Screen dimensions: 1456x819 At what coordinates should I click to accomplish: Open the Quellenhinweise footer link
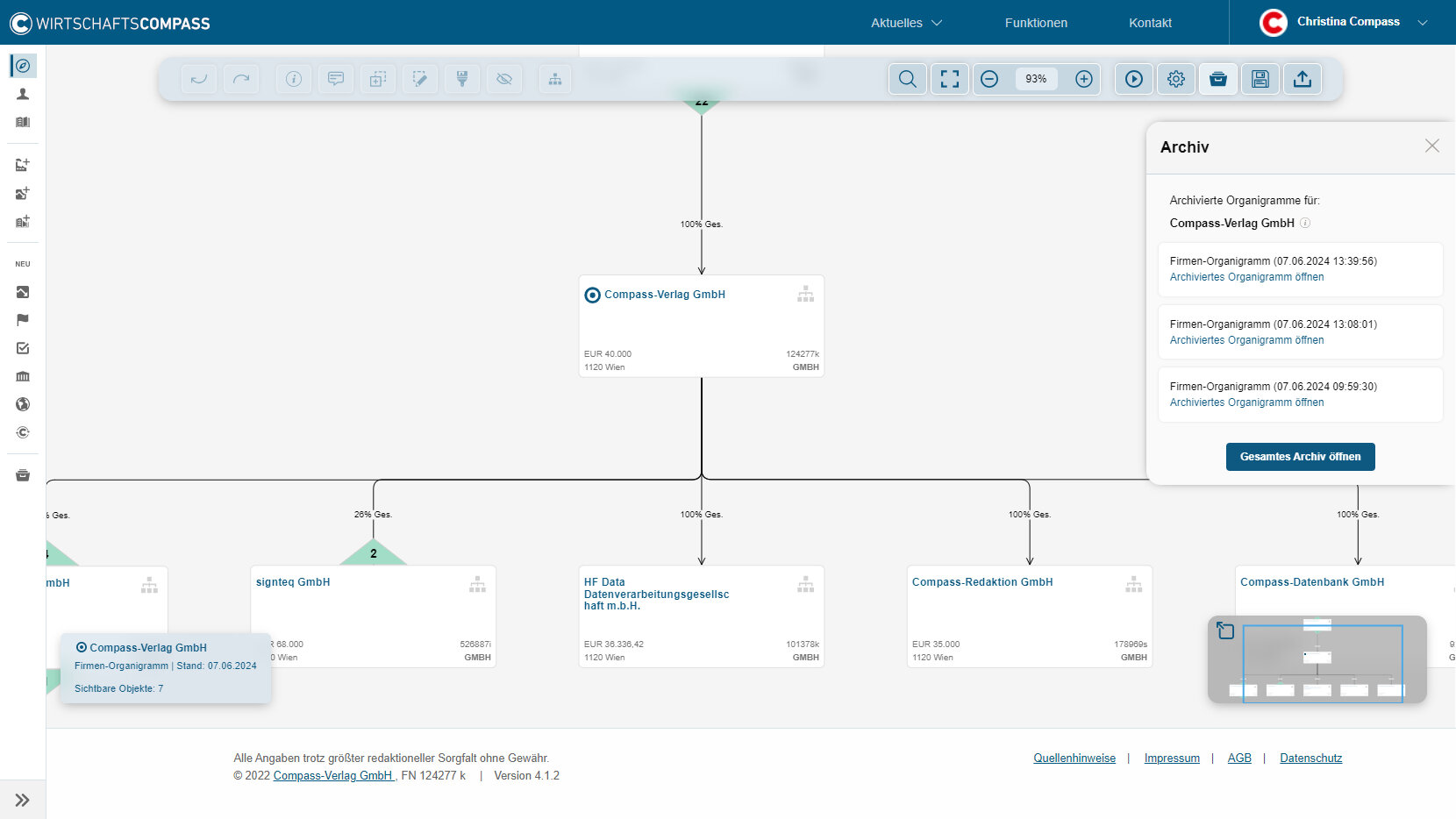pyautogui.click(x=1074, y=758)
